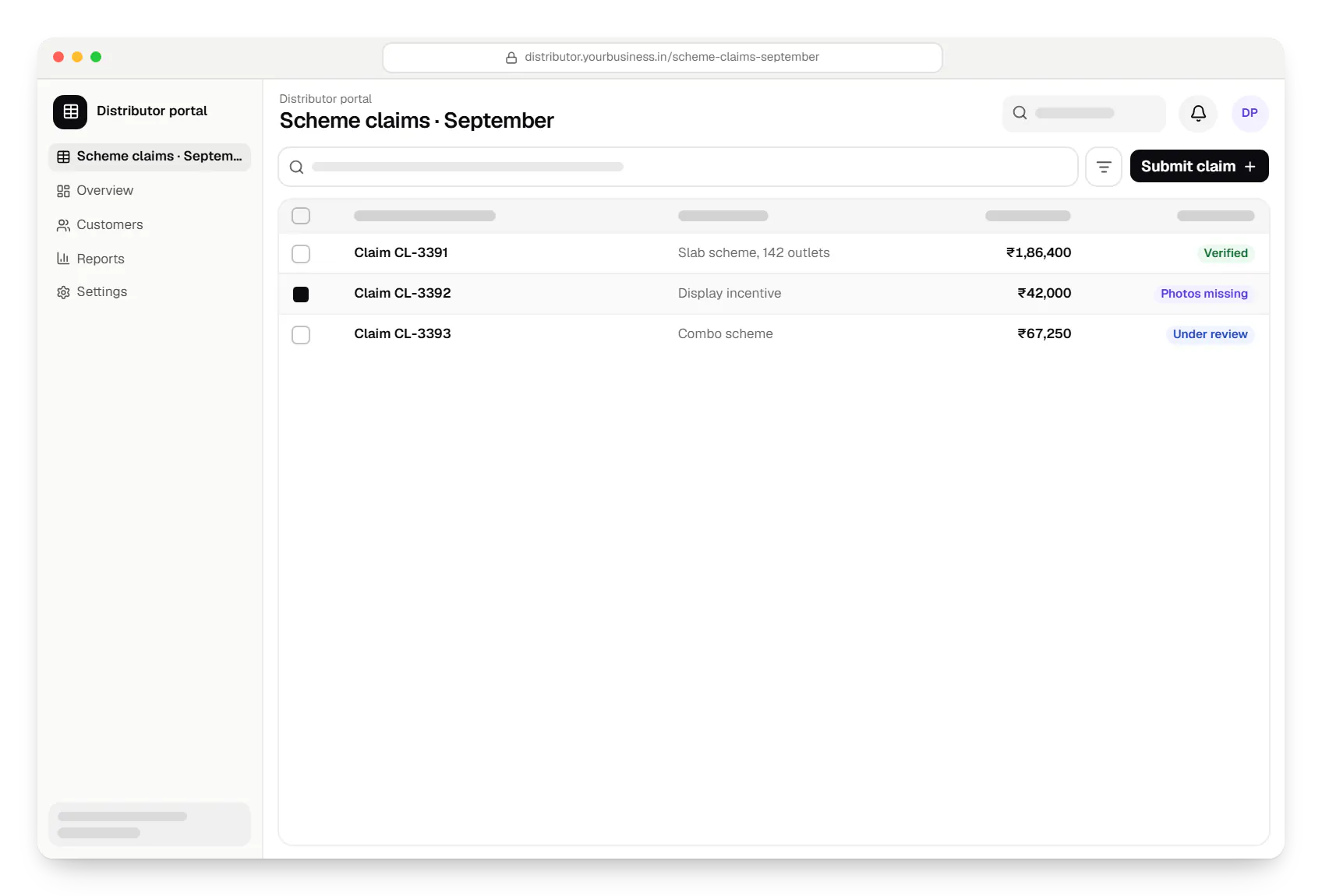Open the DP user avatar

[x=1250, y=113]
